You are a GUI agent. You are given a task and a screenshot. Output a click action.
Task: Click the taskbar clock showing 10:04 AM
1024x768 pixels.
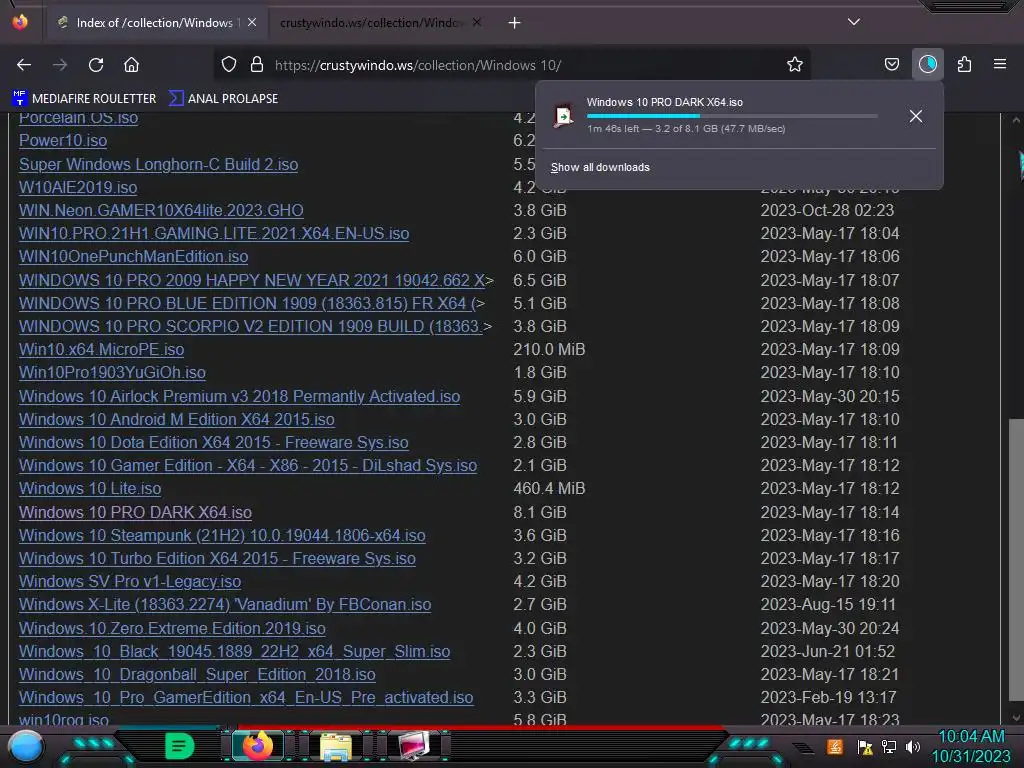click(971, 746)
